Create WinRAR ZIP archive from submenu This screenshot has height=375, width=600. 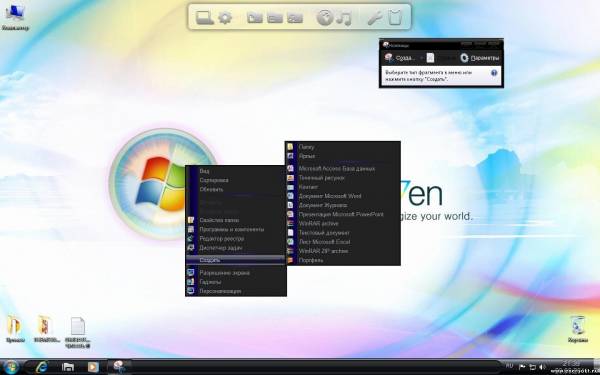click(x=343, y=251)
